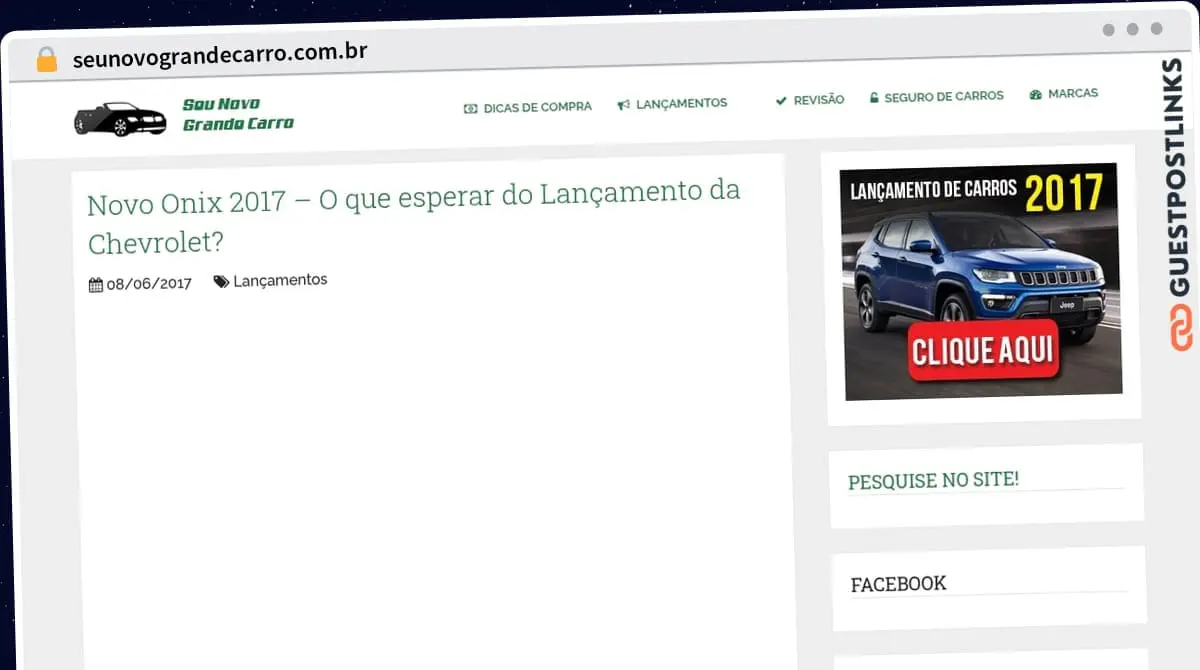Open Lançamentos category link under title

pyautogui.click(x=280, y=280)
